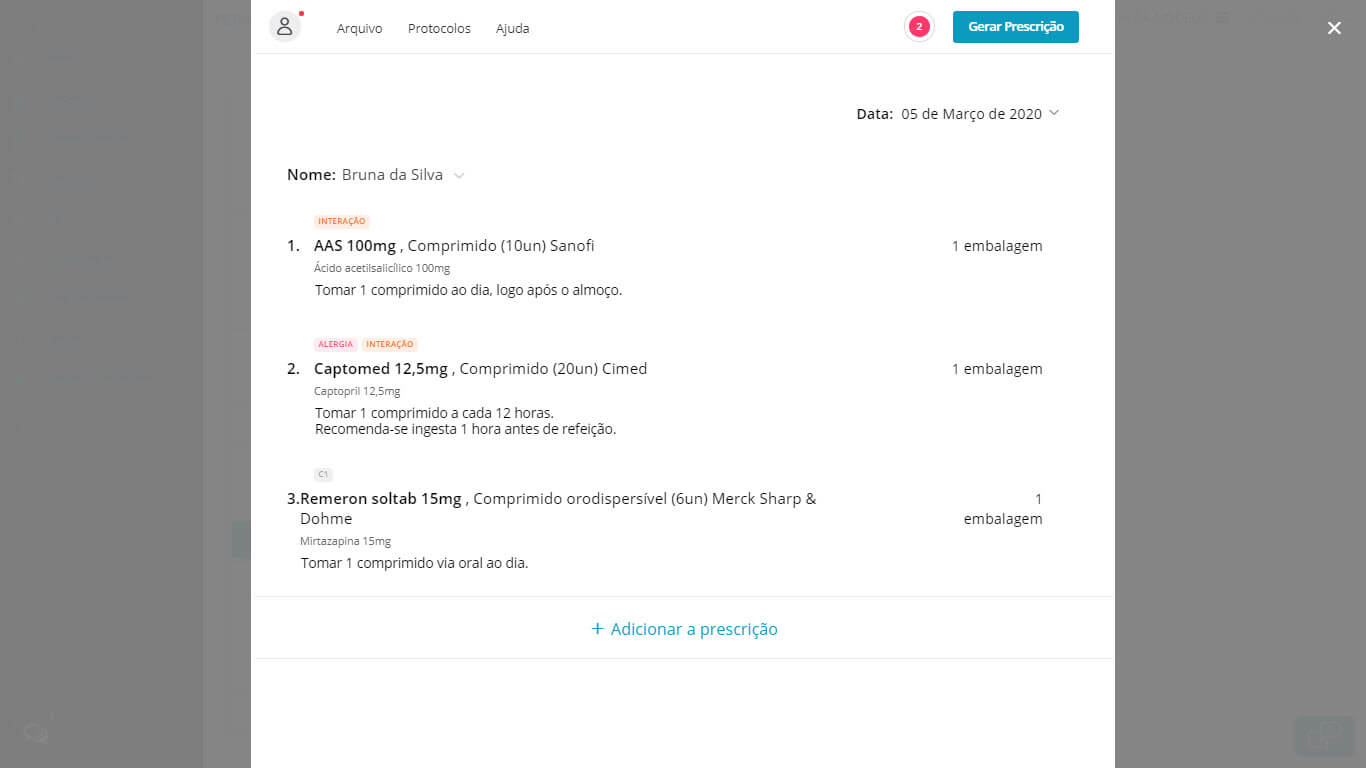Open the user profile avatar icon
The width and height of the screenshot is (1366, 768).
pyautogui.click(x=285, y=27)
